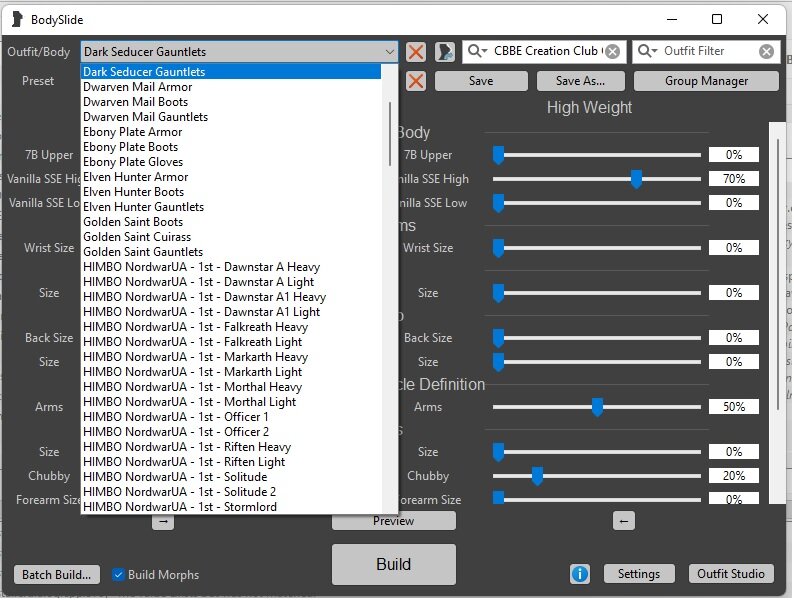Pick HIMBO NordwarUA 1st - Solitude entry
The width and height of the screenshot is (794, 602).
(x=231, y=477)
